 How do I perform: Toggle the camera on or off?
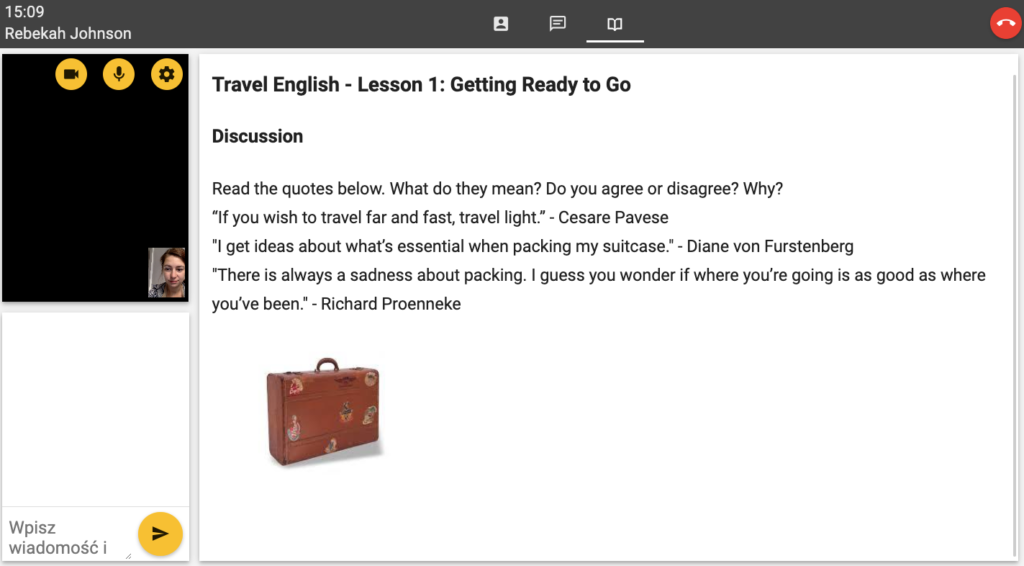[71, 74]
